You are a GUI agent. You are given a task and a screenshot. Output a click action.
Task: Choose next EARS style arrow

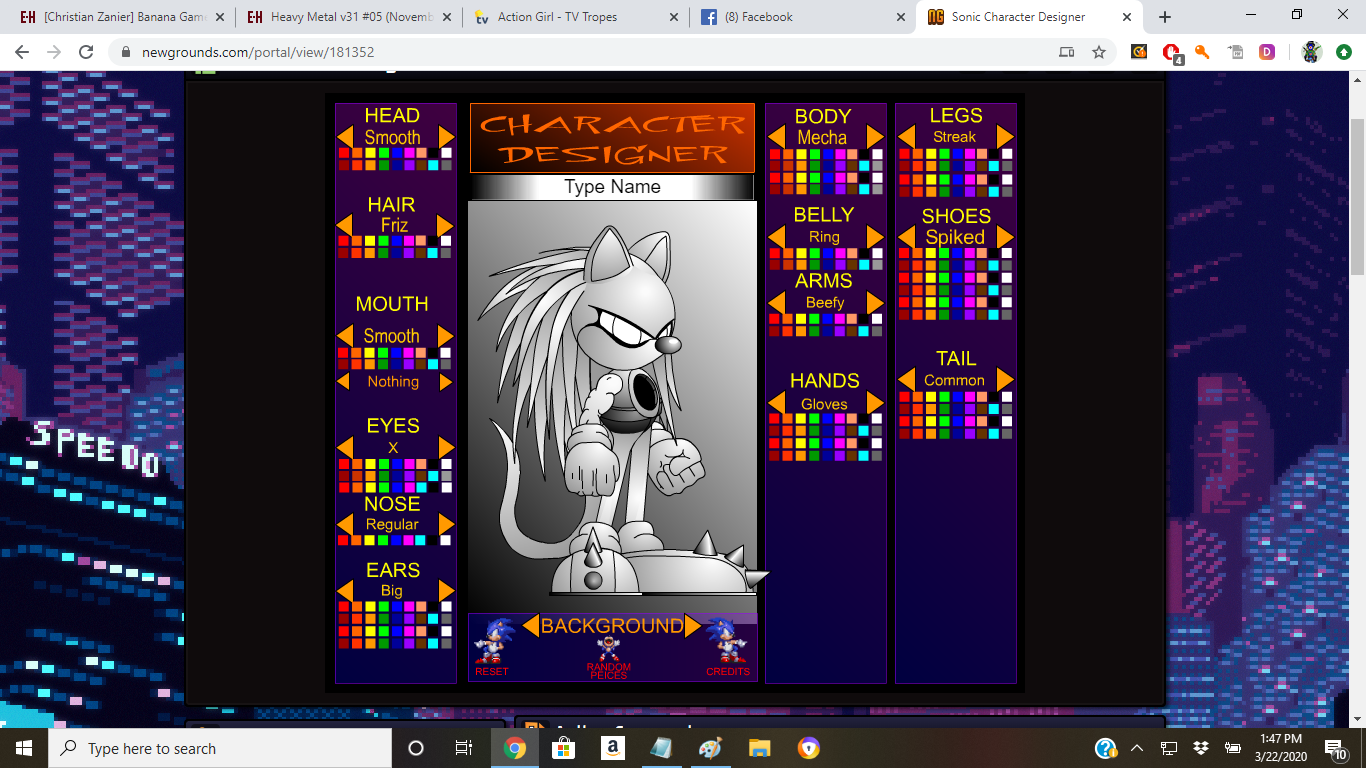tap(446, 591)
